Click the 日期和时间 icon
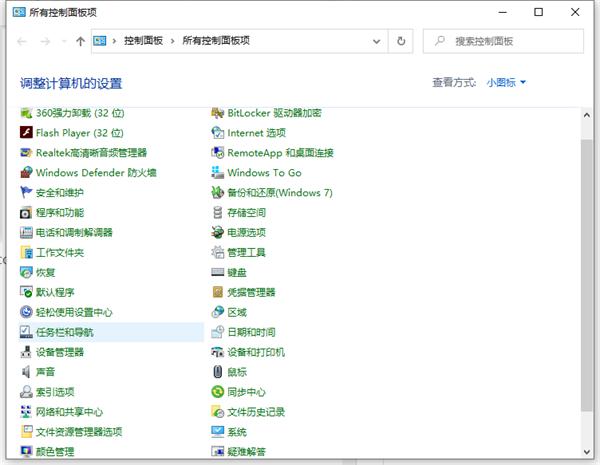Viewport: 600px width, 465px height. click(x=218, y=332)
